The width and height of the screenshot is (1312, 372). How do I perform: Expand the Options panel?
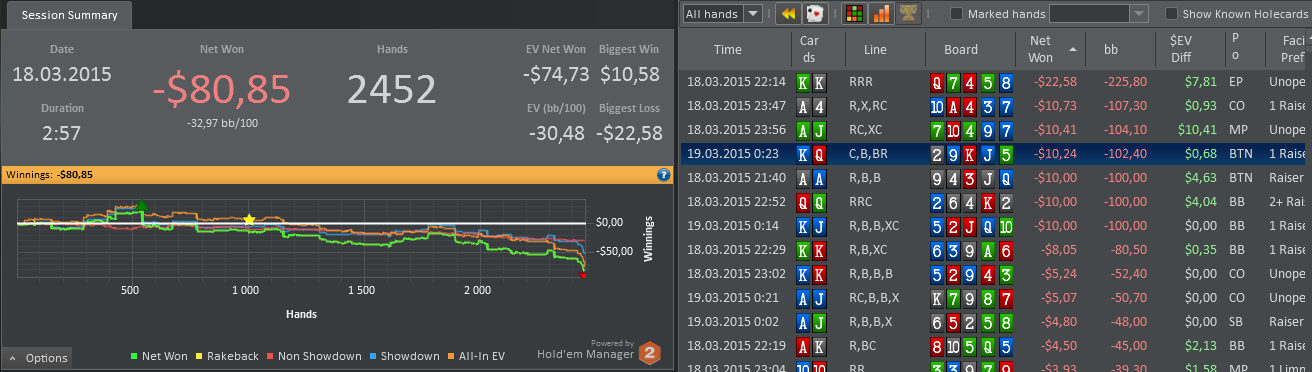pos(37,358)
